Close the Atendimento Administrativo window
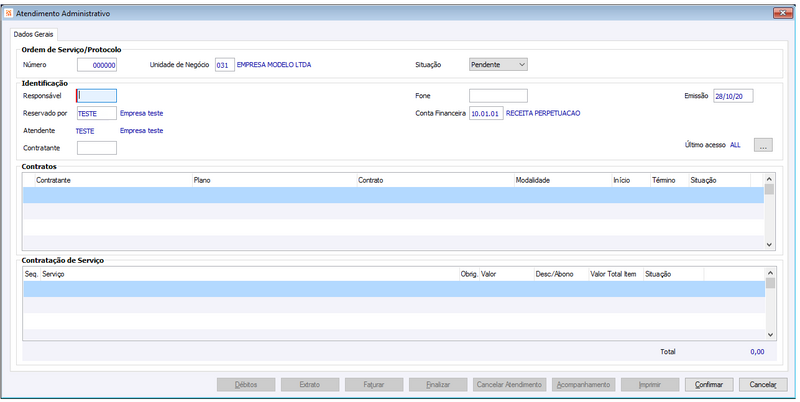Screen dimensions: 800x402 click(782, 13)
